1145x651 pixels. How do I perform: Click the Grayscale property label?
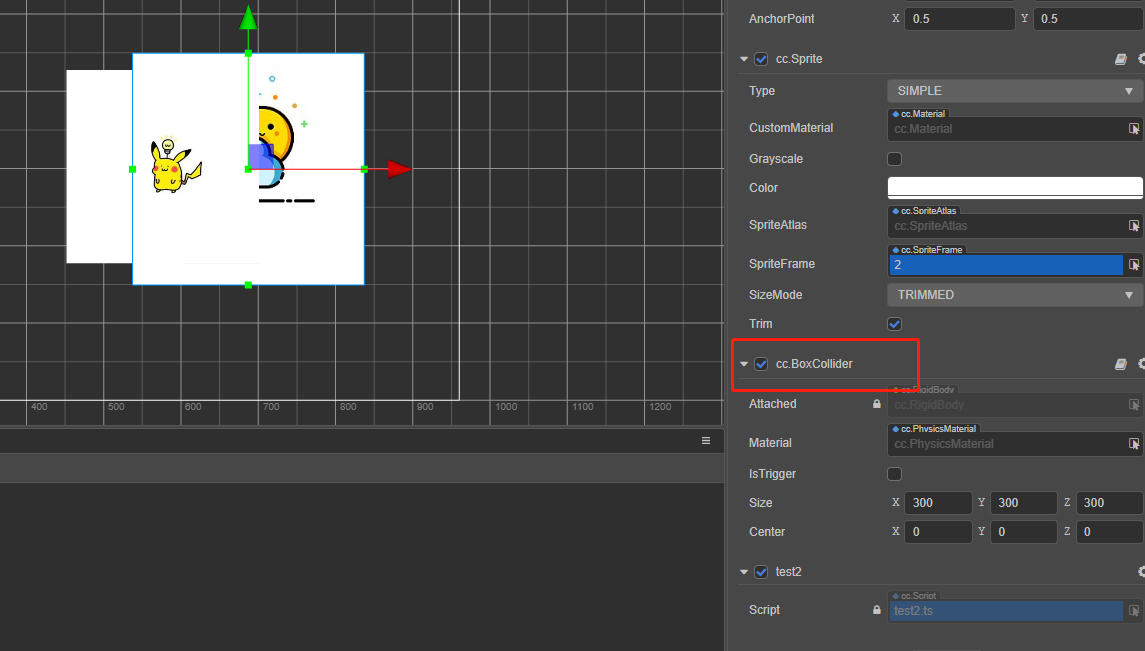click(776, 159)
